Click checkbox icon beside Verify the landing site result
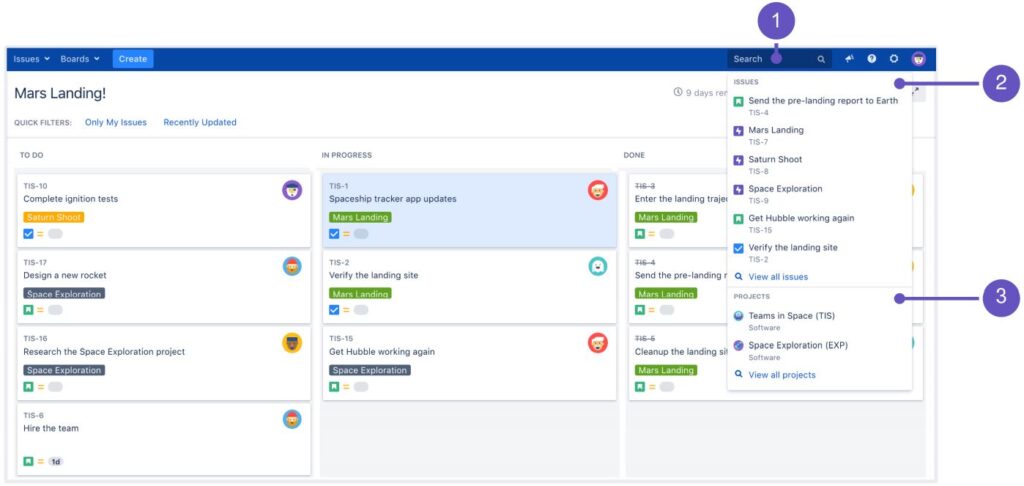Viewport: 1024px width, 486px height. point(739,248)
